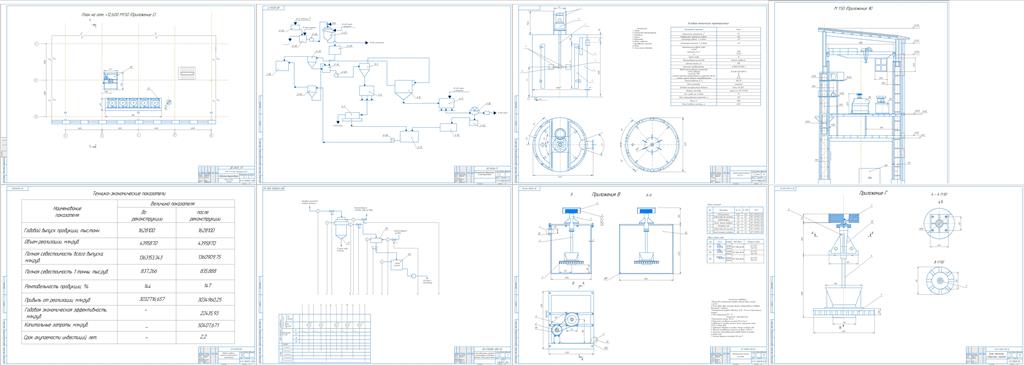Screen dimensions: 1024x365
Task: Click the title block of floor plan sheet
Action: pyautogui.click(x=226, y=175)
